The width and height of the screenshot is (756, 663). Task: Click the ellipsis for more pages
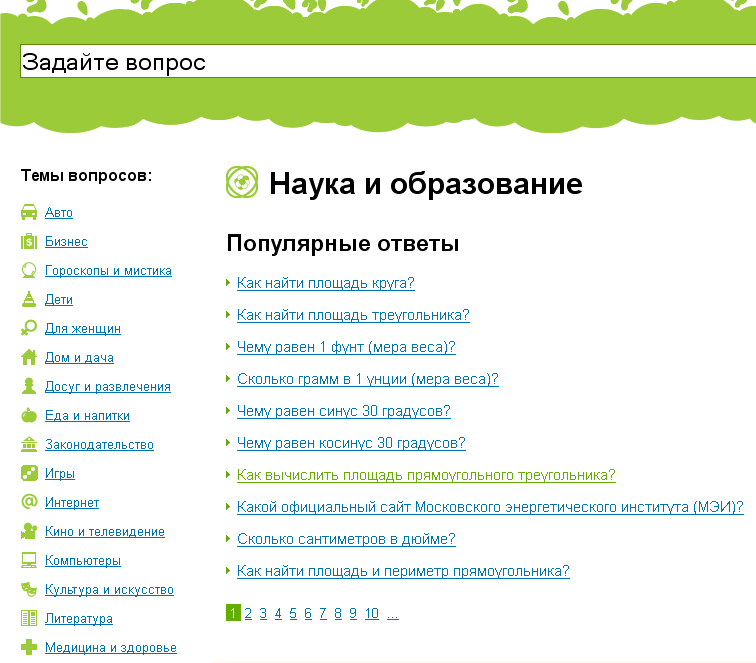click(393, 614)
